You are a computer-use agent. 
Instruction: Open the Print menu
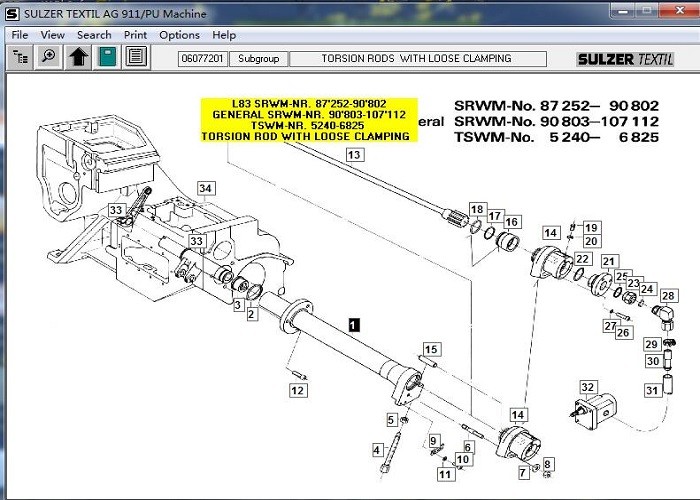click(135, 35)
